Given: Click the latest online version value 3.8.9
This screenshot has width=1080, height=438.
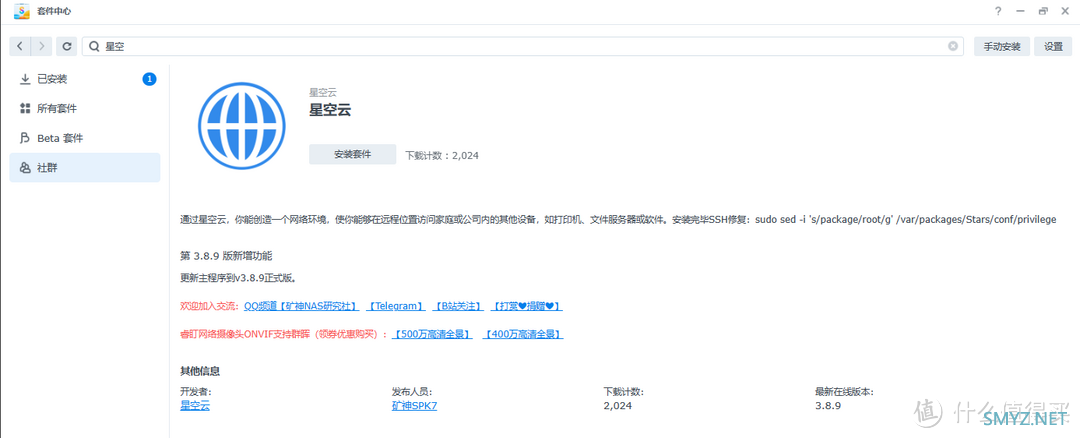Looking at the screenshot, I should pyautogui.click(x=828, y=406).
